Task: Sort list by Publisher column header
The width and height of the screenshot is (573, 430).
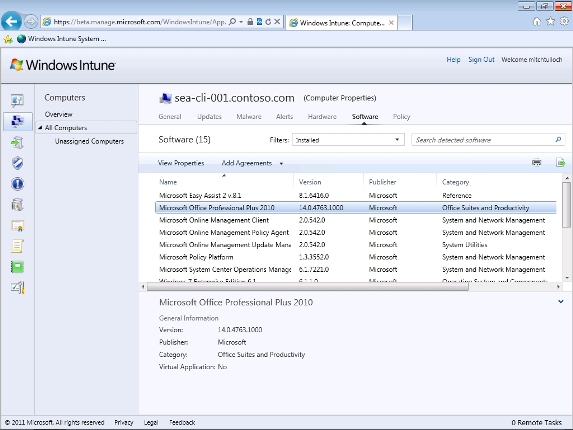Action: click(x=382, y=182)
